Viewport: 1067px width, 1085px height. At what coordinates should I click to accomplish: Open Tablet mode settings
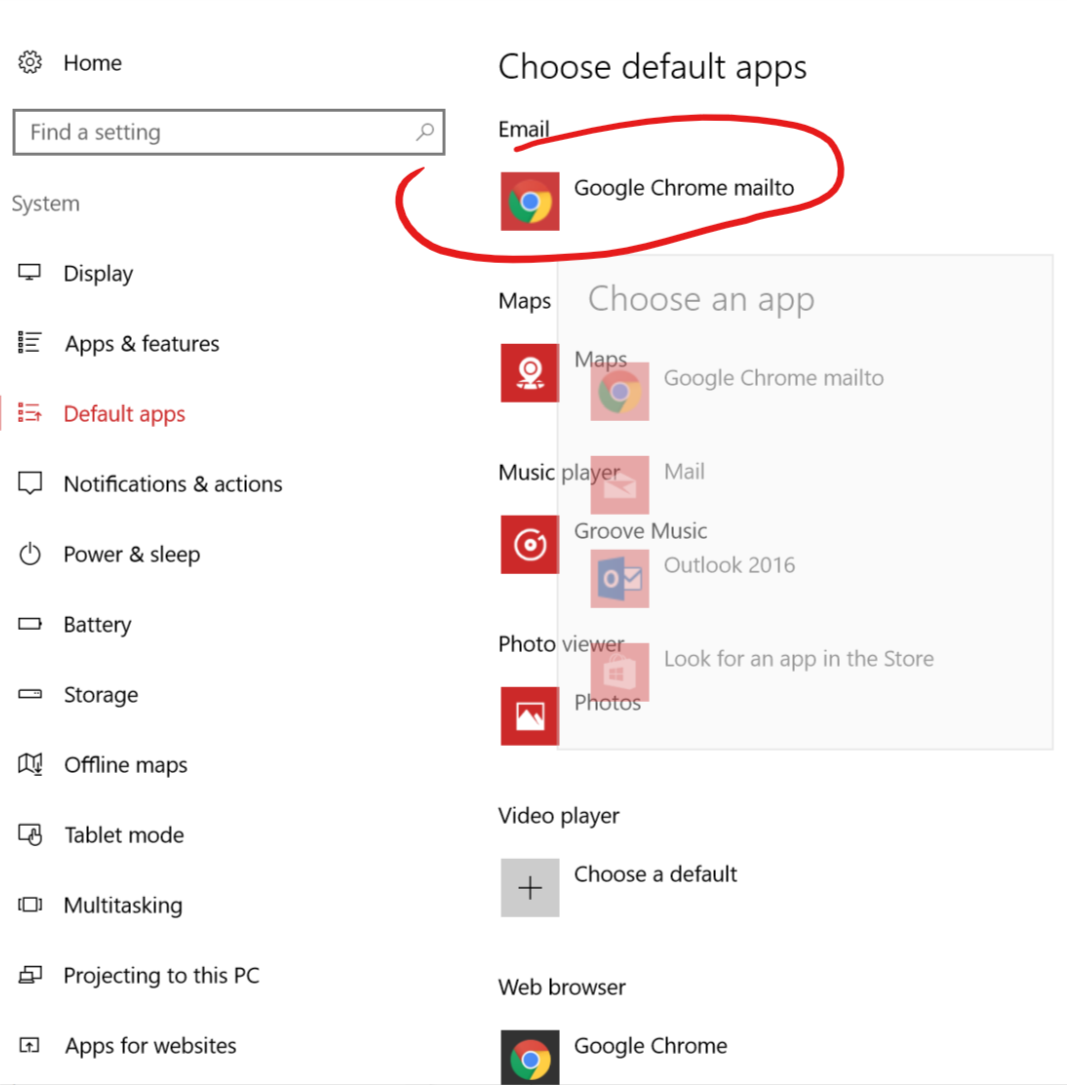(125, 835)
